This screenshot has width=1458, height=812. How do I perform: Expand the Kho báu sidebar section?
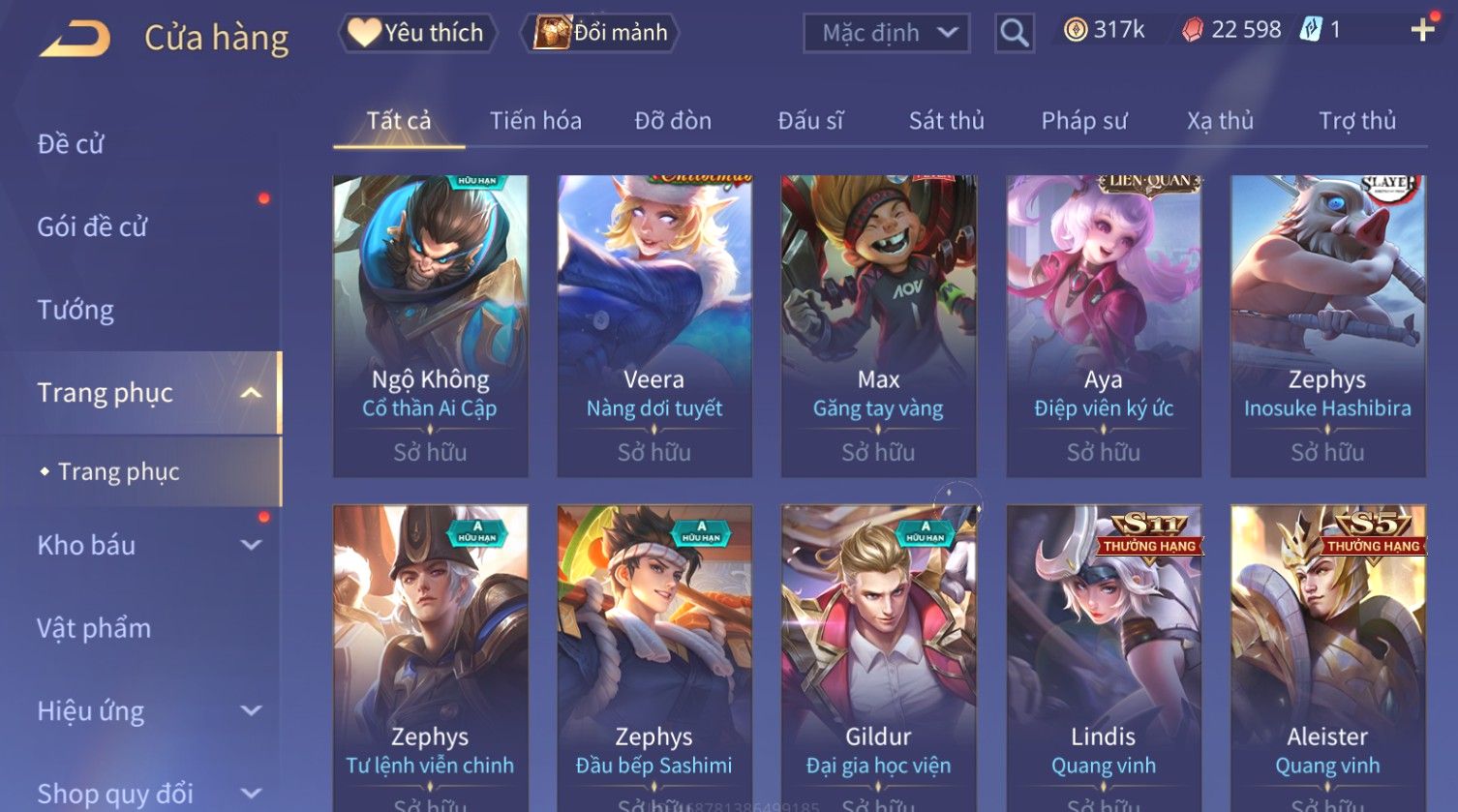pyautogui.click(x=251, y=545)
